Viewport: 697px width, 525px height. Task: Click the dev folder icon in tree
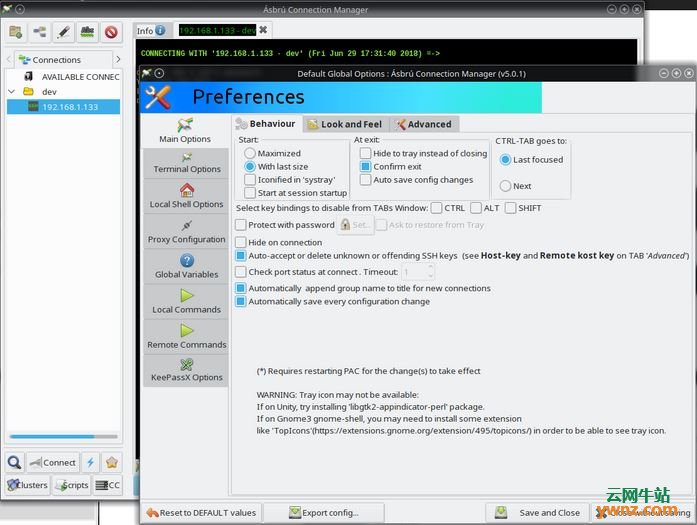click(x=28, y=92)
